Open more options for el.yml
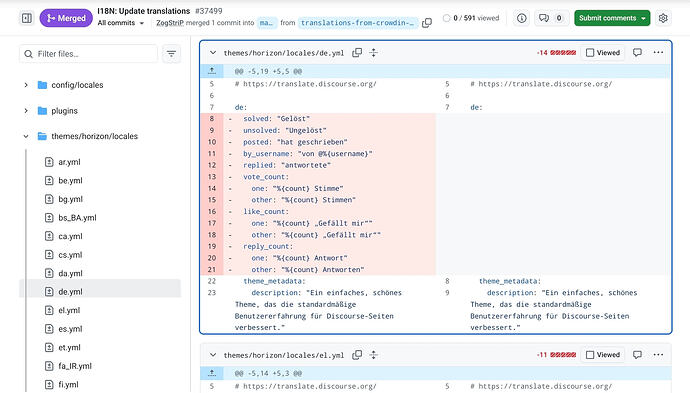 pos(658,355)
